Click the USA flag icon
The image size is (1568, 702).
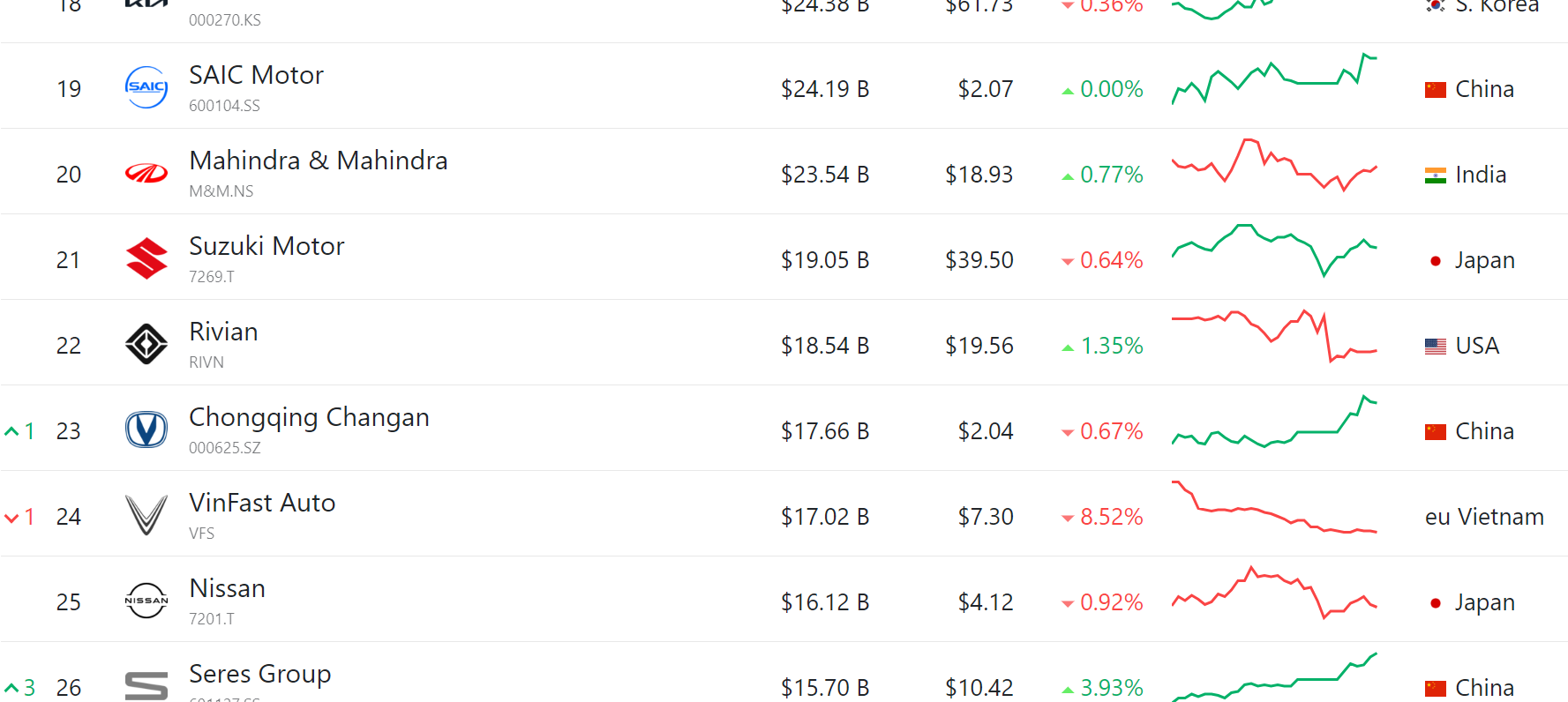tap(1436, 346)
